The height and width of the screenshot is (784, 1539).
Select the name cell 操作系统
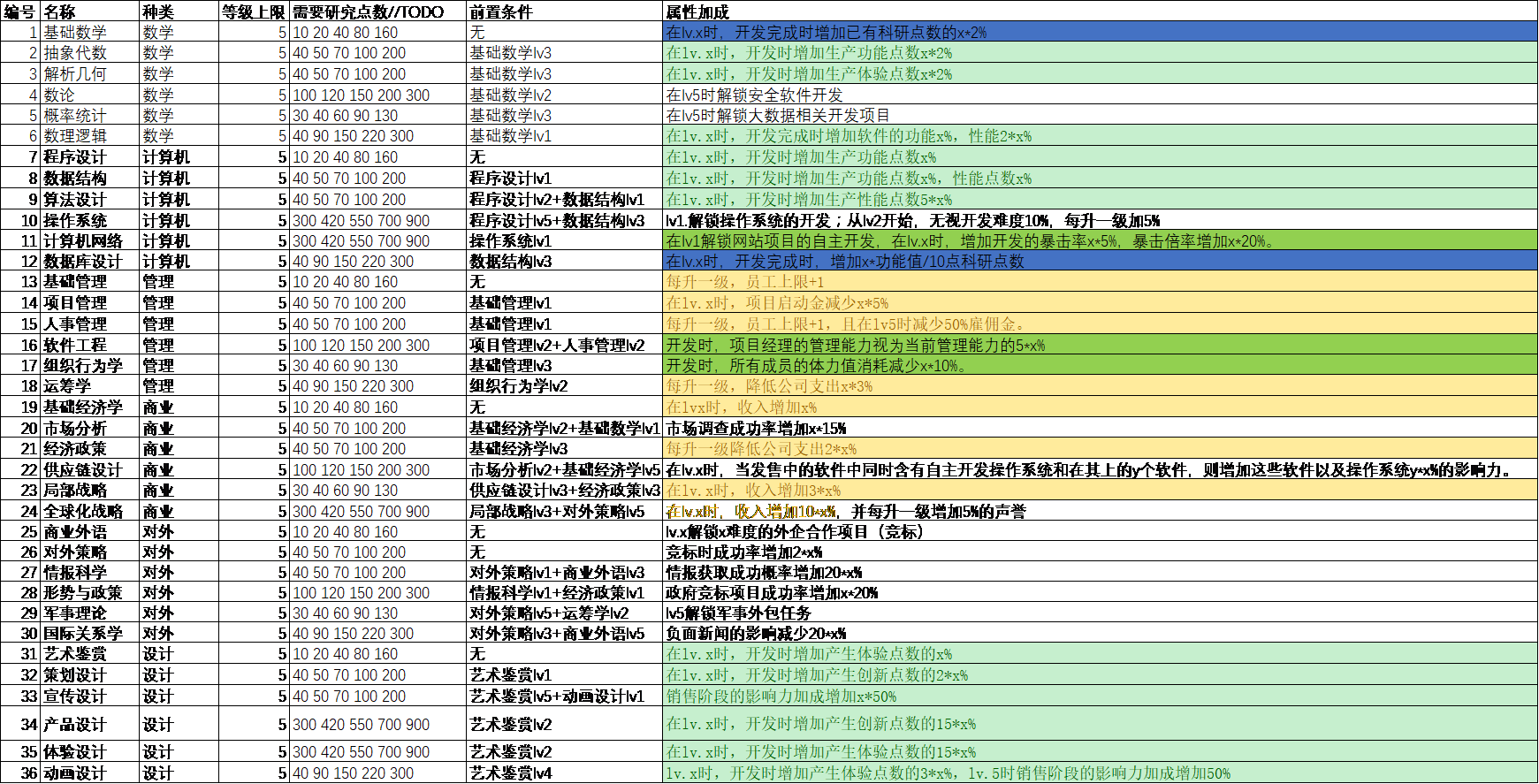[x=90, y=220]
